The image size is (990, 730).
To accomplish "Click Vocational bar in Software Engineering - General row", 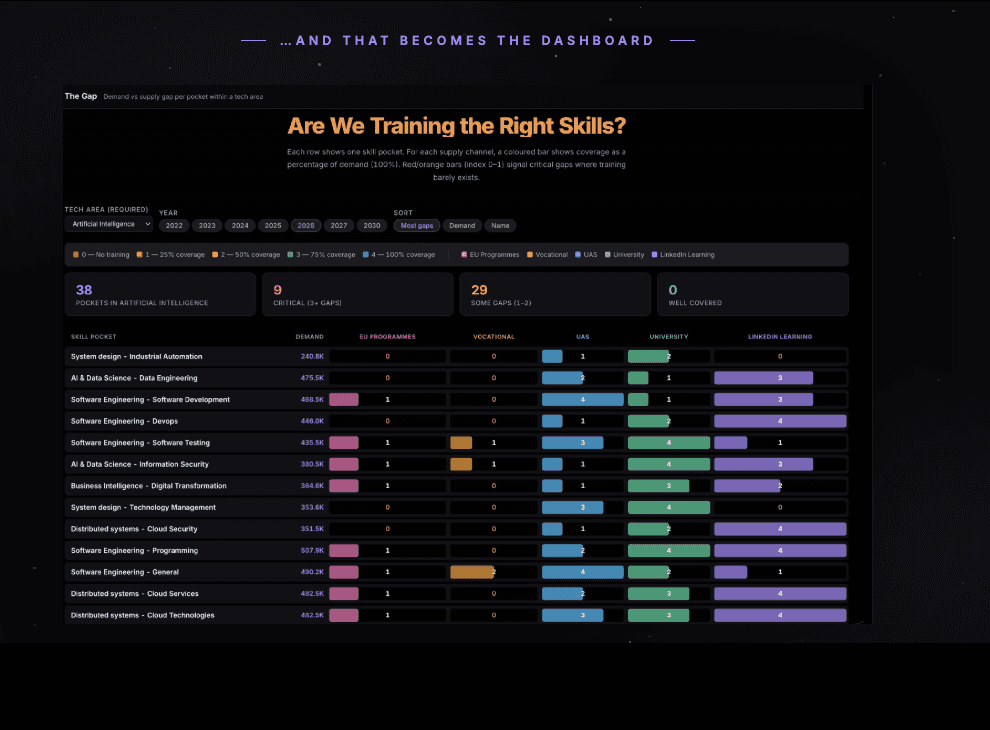I will point(472,571).
